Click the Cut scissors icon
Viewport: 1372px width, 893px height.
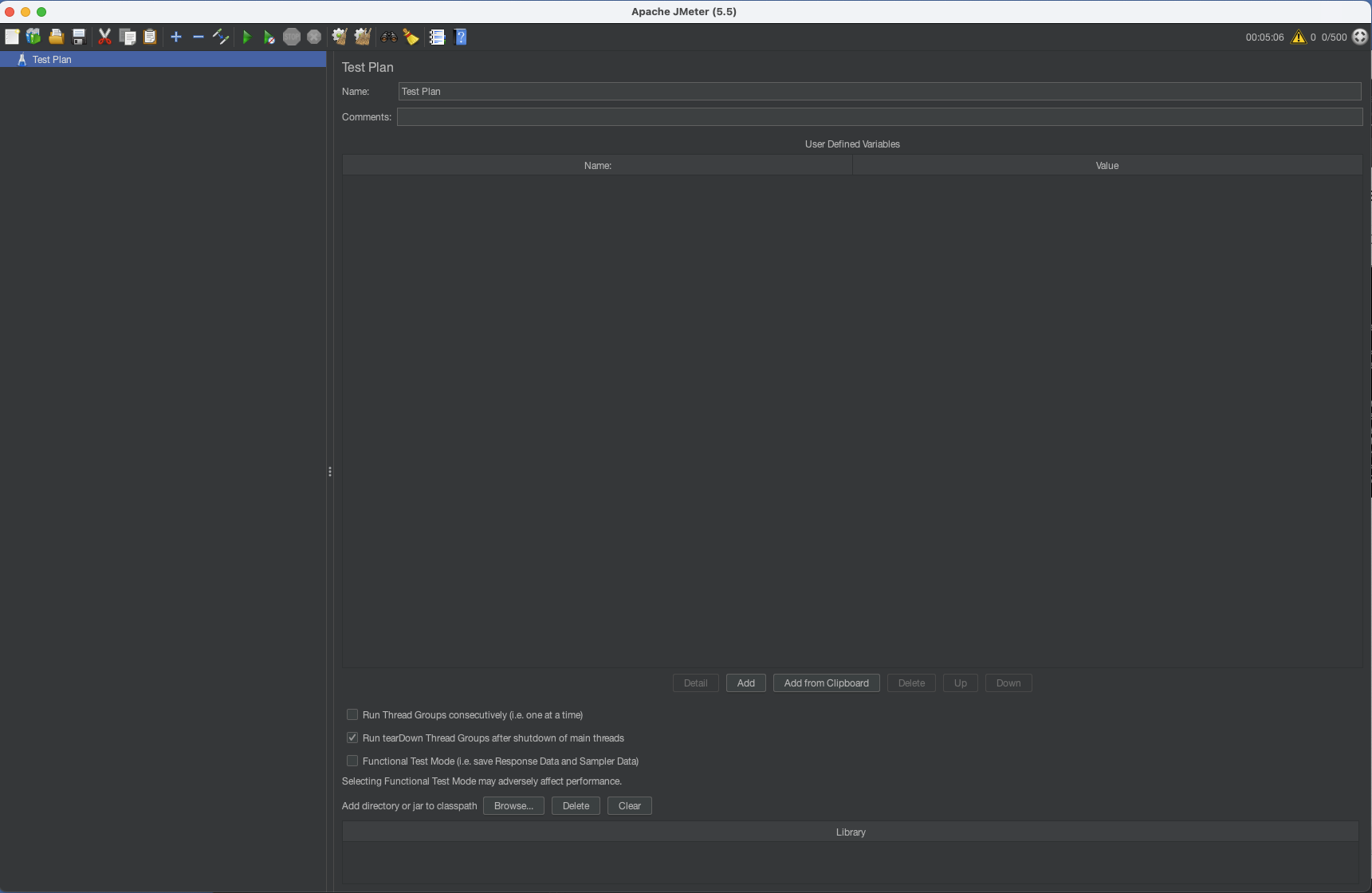click(104, 37)
